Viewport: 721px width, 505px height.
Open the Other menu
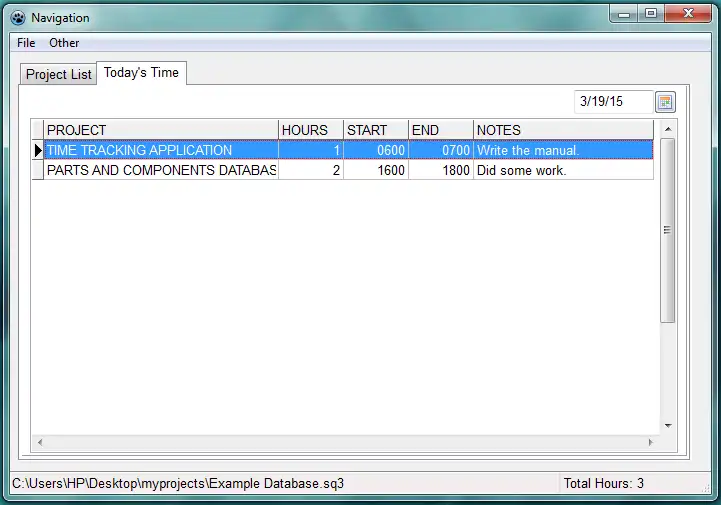tap(64, 43)
